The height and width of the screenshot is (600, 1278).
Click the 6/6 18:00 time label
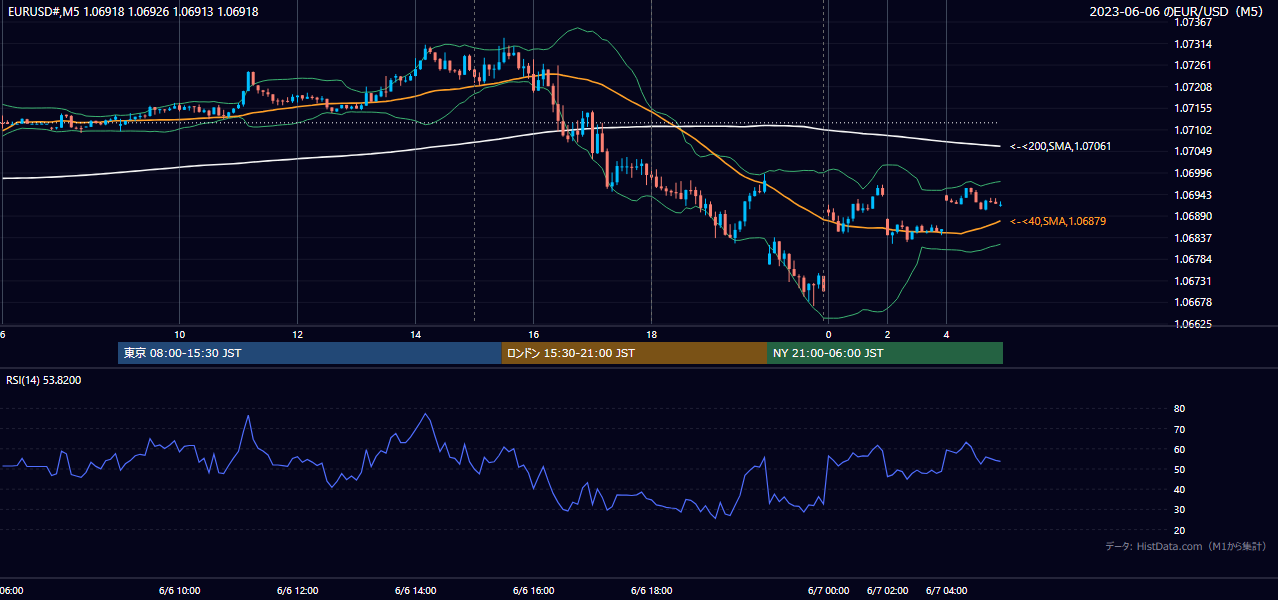(x=652, y=591)
